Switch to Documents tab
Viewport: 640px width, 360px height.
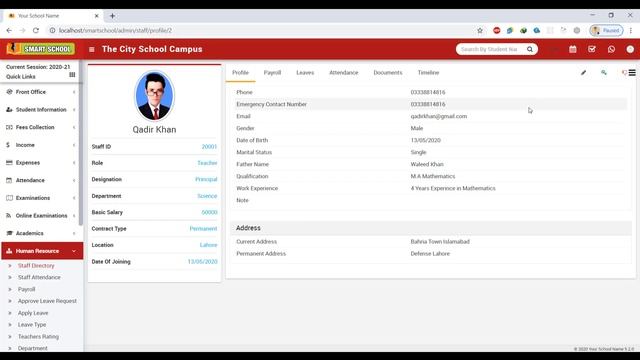388,73
